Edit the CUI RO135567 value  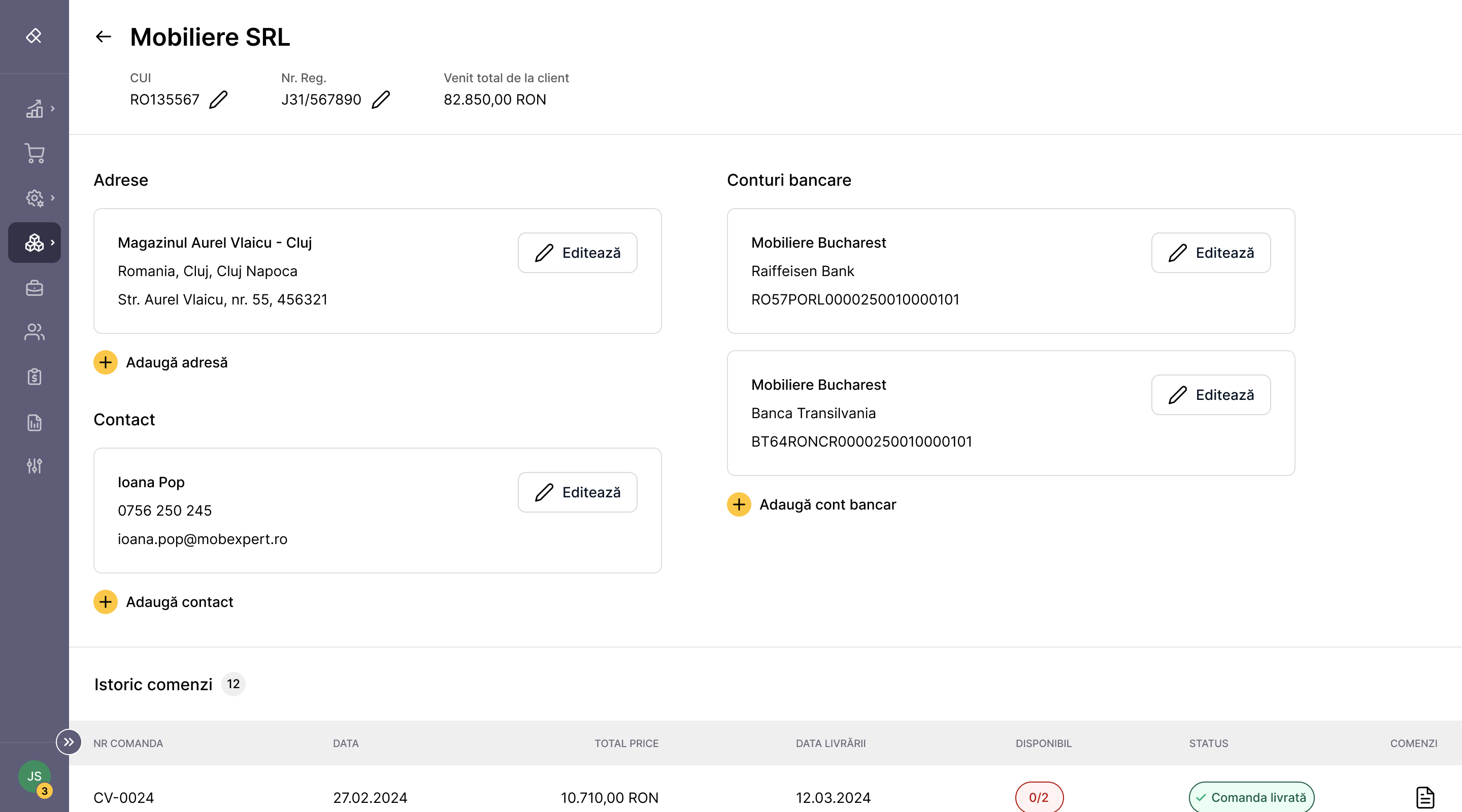point(218,100)
